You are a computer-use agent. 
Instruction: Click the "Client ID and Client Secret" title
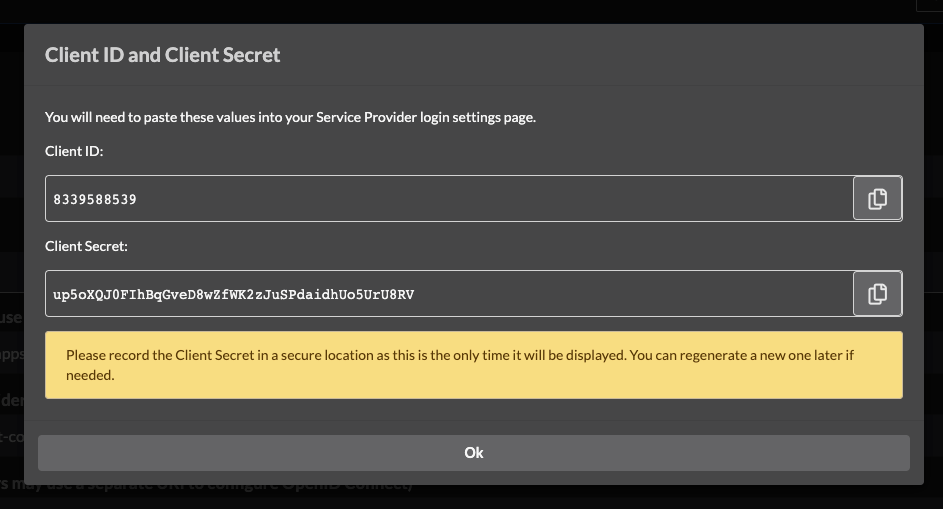162,55
